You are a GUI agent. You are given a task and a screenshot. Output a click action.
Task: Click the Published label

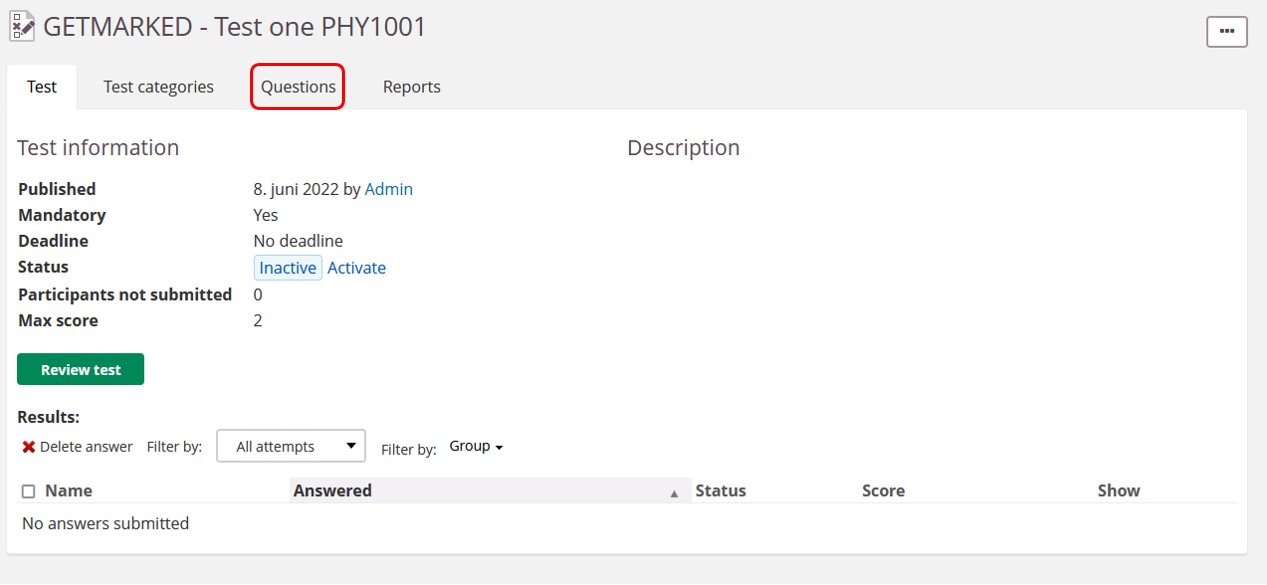pos(57,189)
